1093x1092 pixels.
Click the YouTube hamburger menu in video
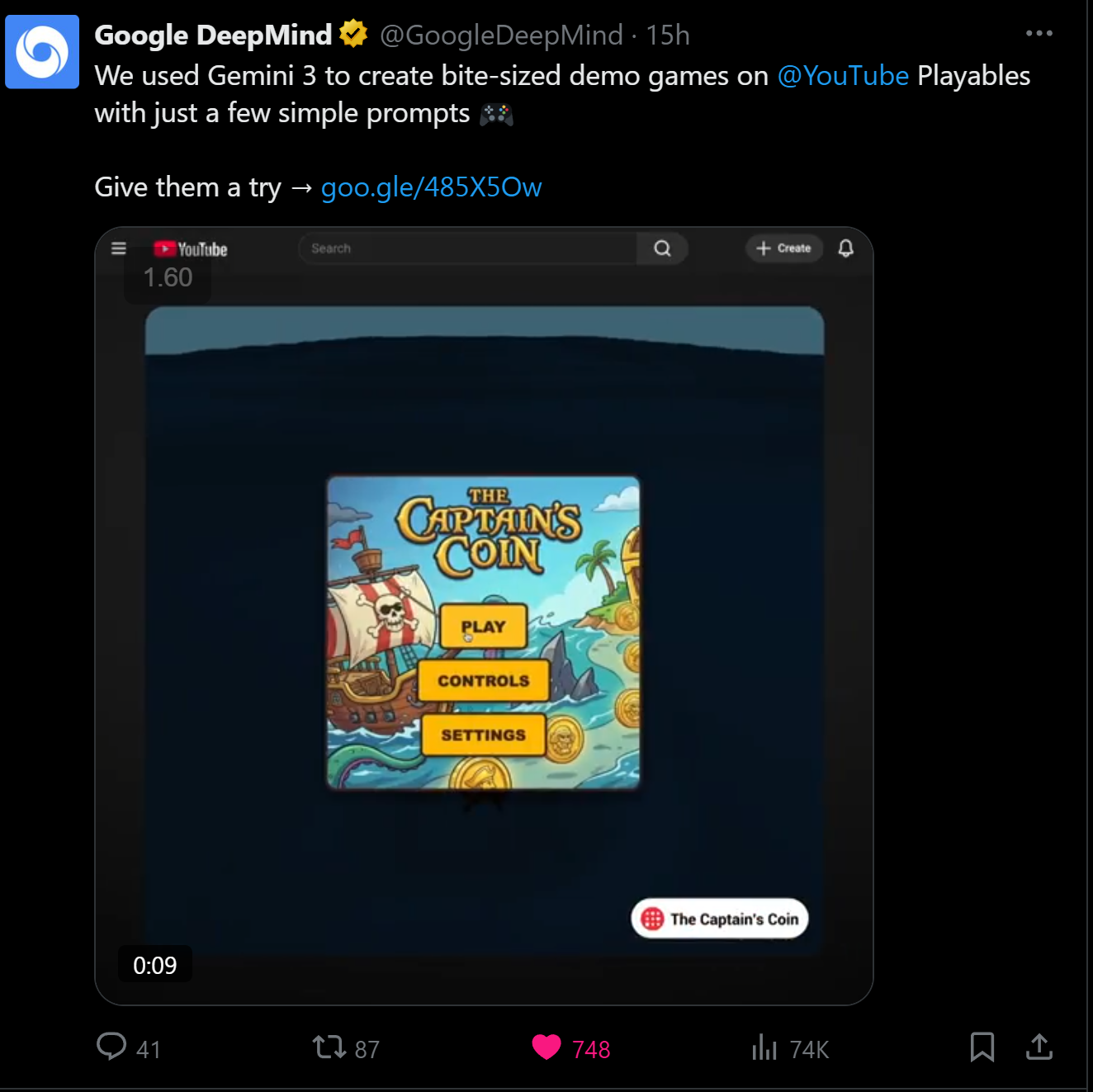[119, 248]
